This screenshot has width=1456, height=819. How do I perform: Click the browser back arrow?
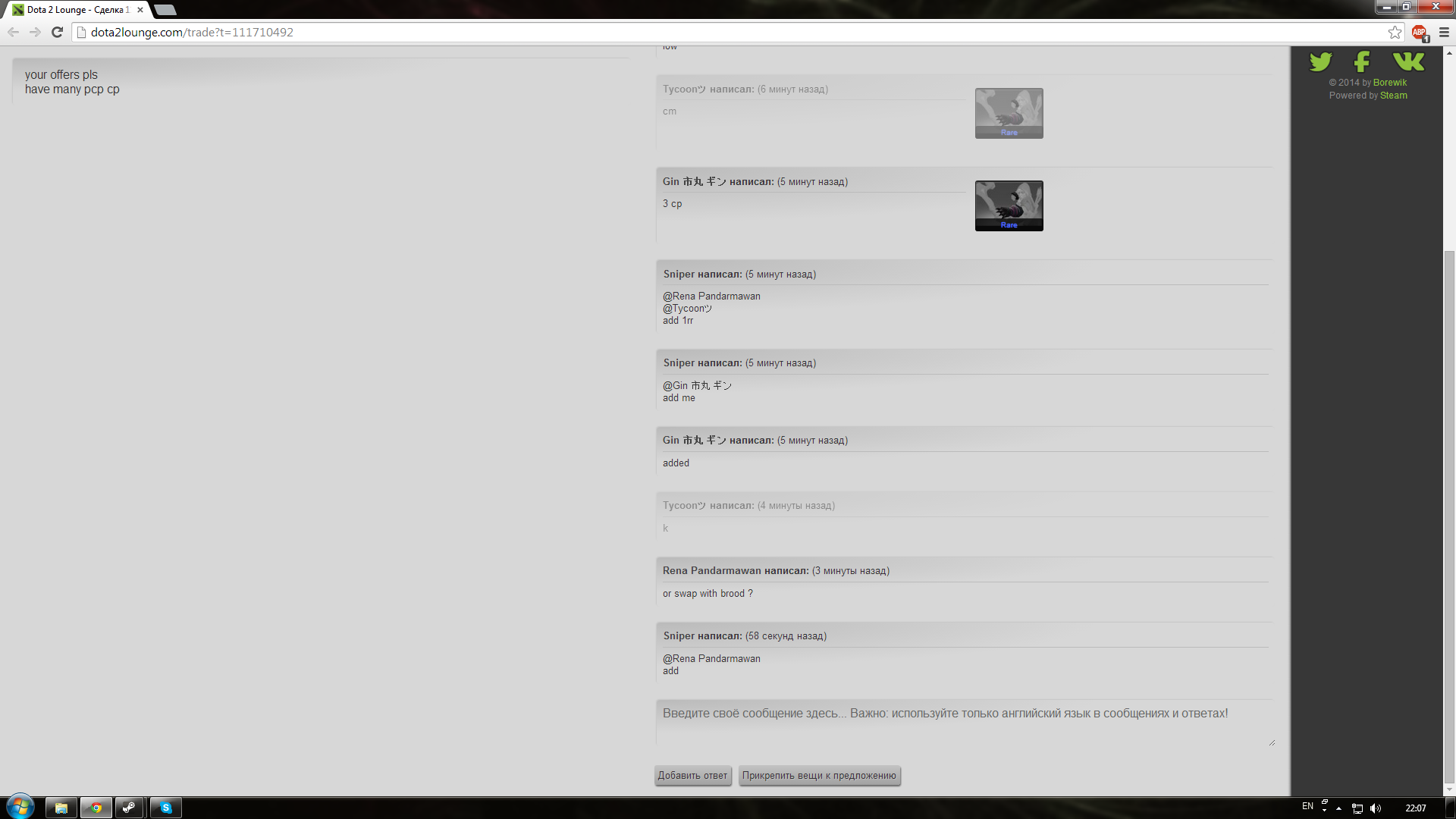coord(13,32)
